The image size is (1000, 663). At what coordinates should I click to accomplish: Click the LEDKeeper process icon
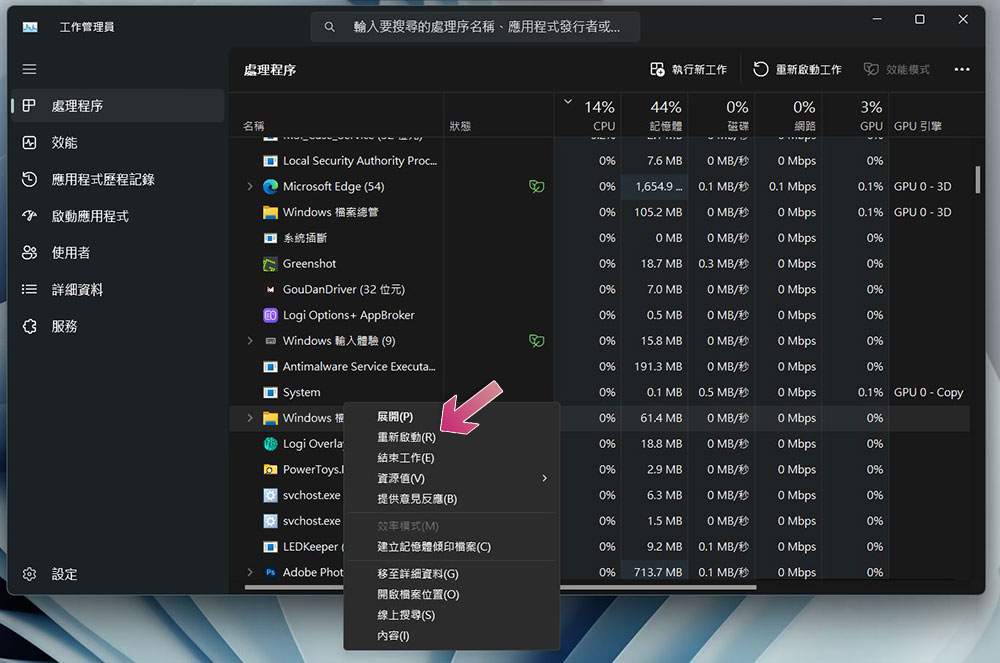point(270,546)
